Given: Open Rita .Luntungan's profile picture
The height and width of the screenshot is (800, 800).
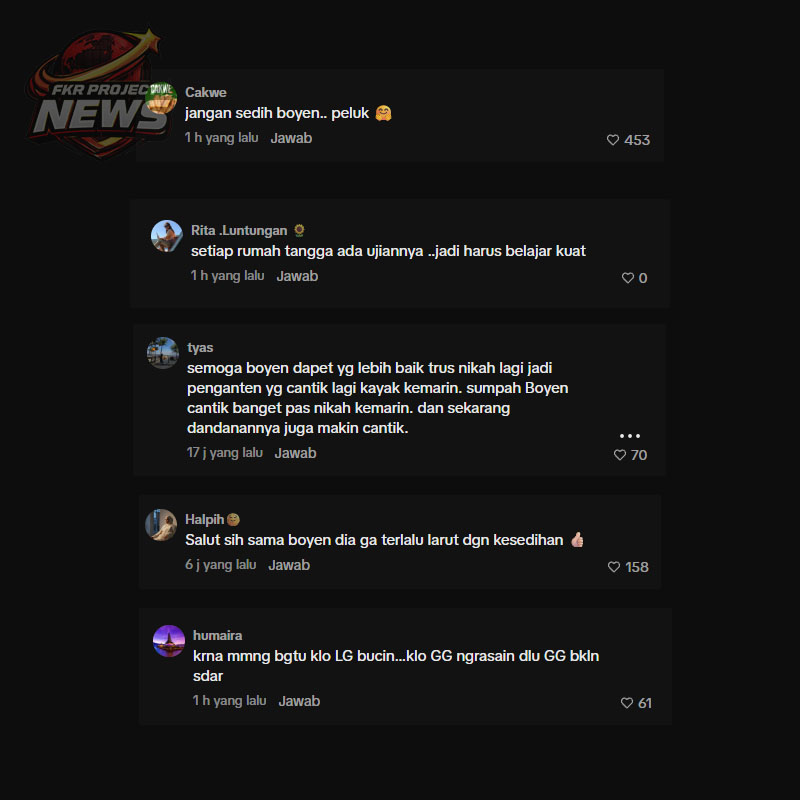Looking at the screenshot, I should point(166,236).
